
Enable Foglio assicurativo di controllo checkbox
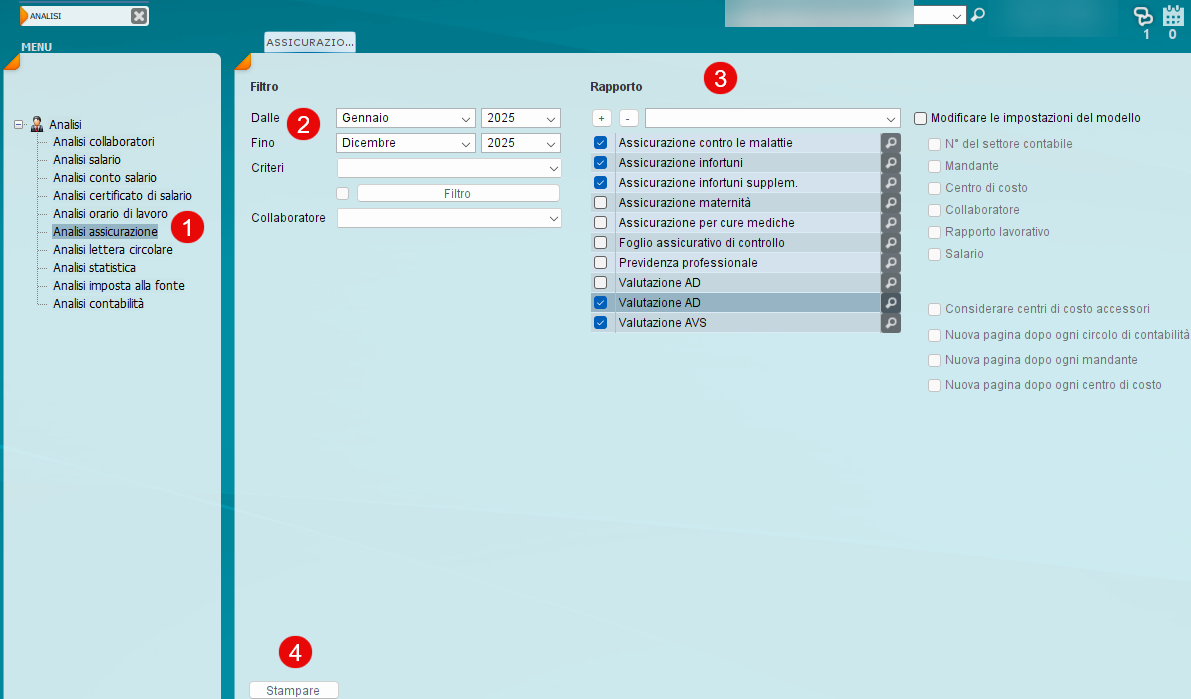601,243
